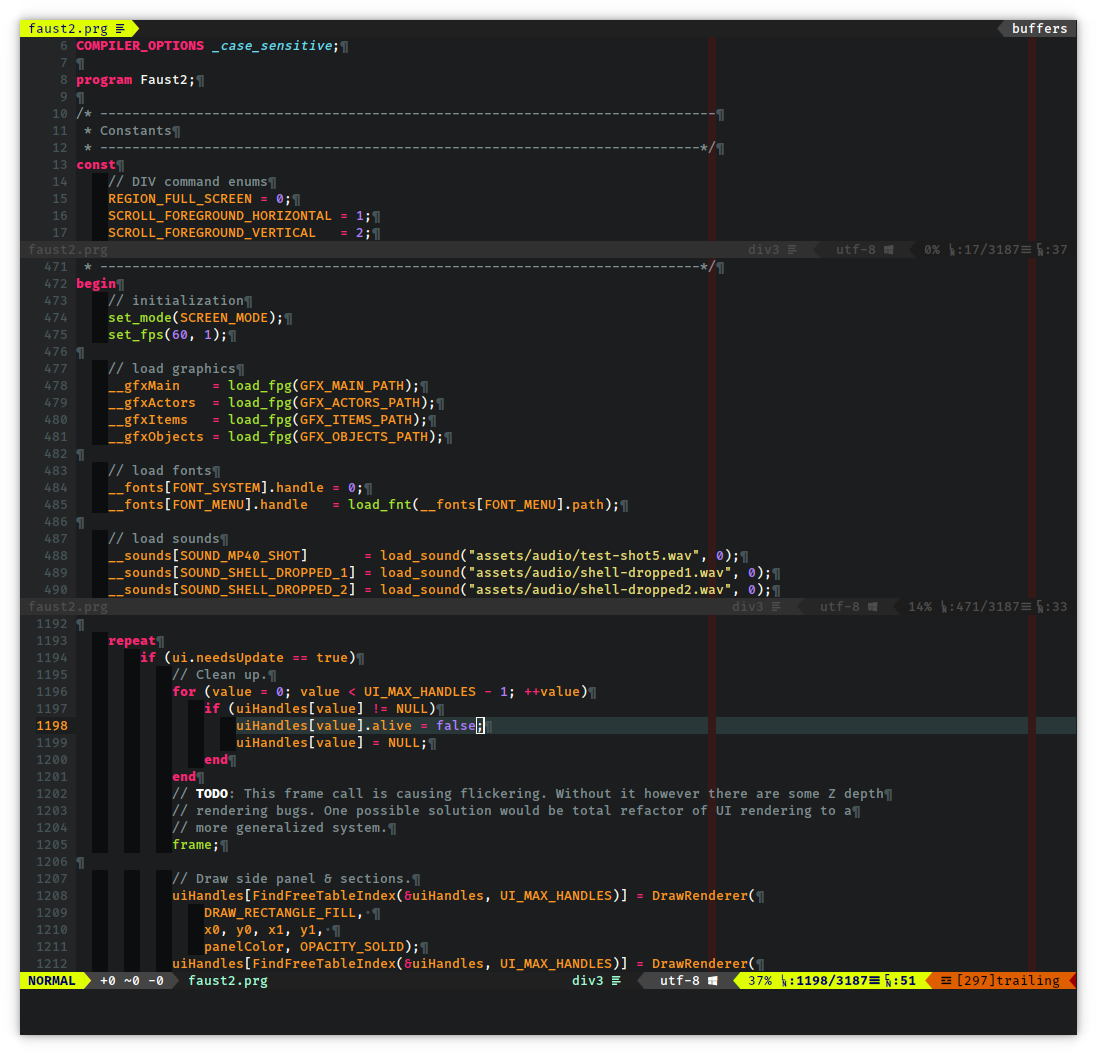Click the buffers label in the tabline
1097x1055 pixels.
tap(1039, 29)
